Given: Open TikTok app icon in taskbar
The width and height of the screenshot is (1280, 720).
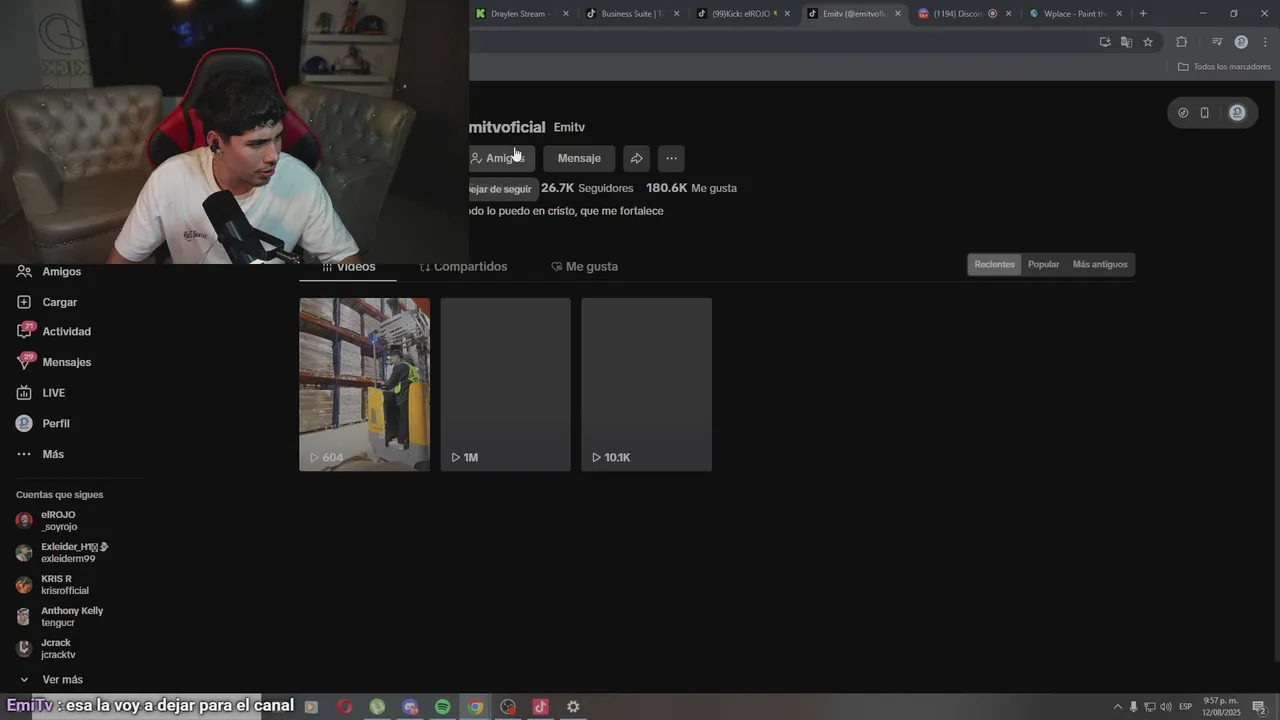Looking at the screenshot, I should tap(540, 707).
